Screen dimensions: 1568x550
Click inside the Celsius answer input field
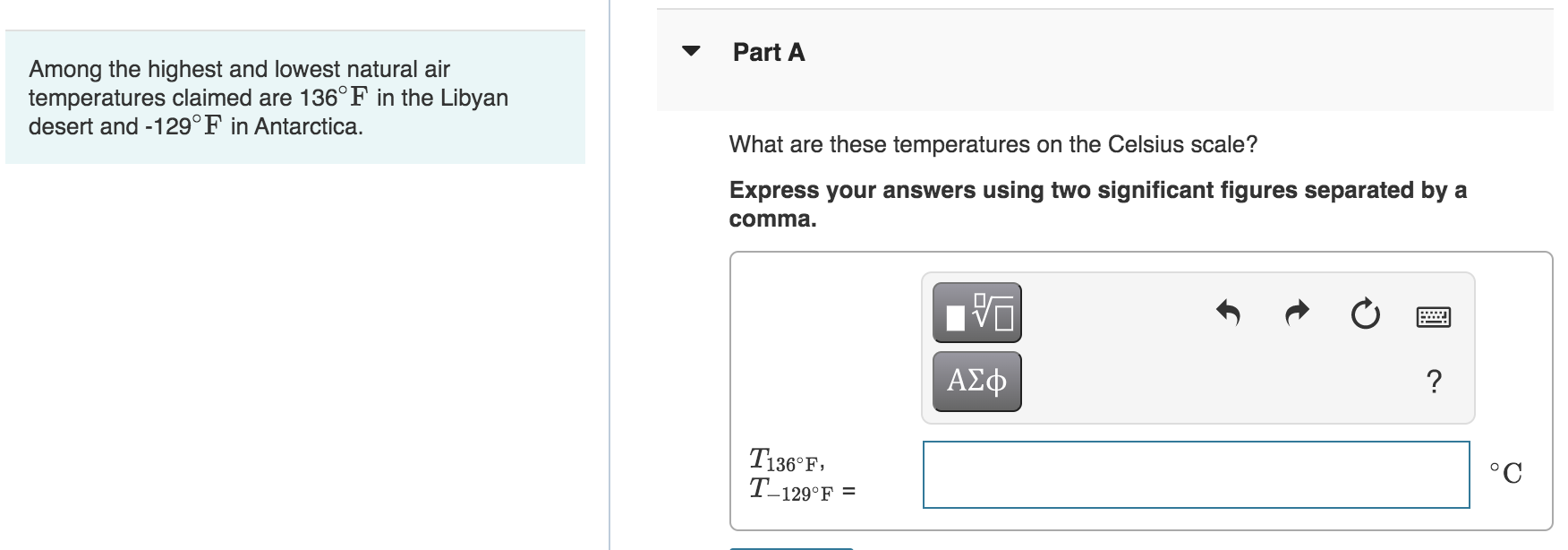point(1196,474)
